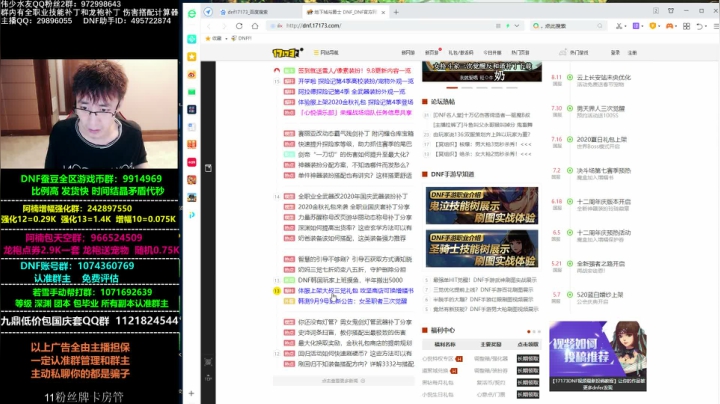Click the scan icon above TOP
Viewport: 720px width, 404px height.
208,362
